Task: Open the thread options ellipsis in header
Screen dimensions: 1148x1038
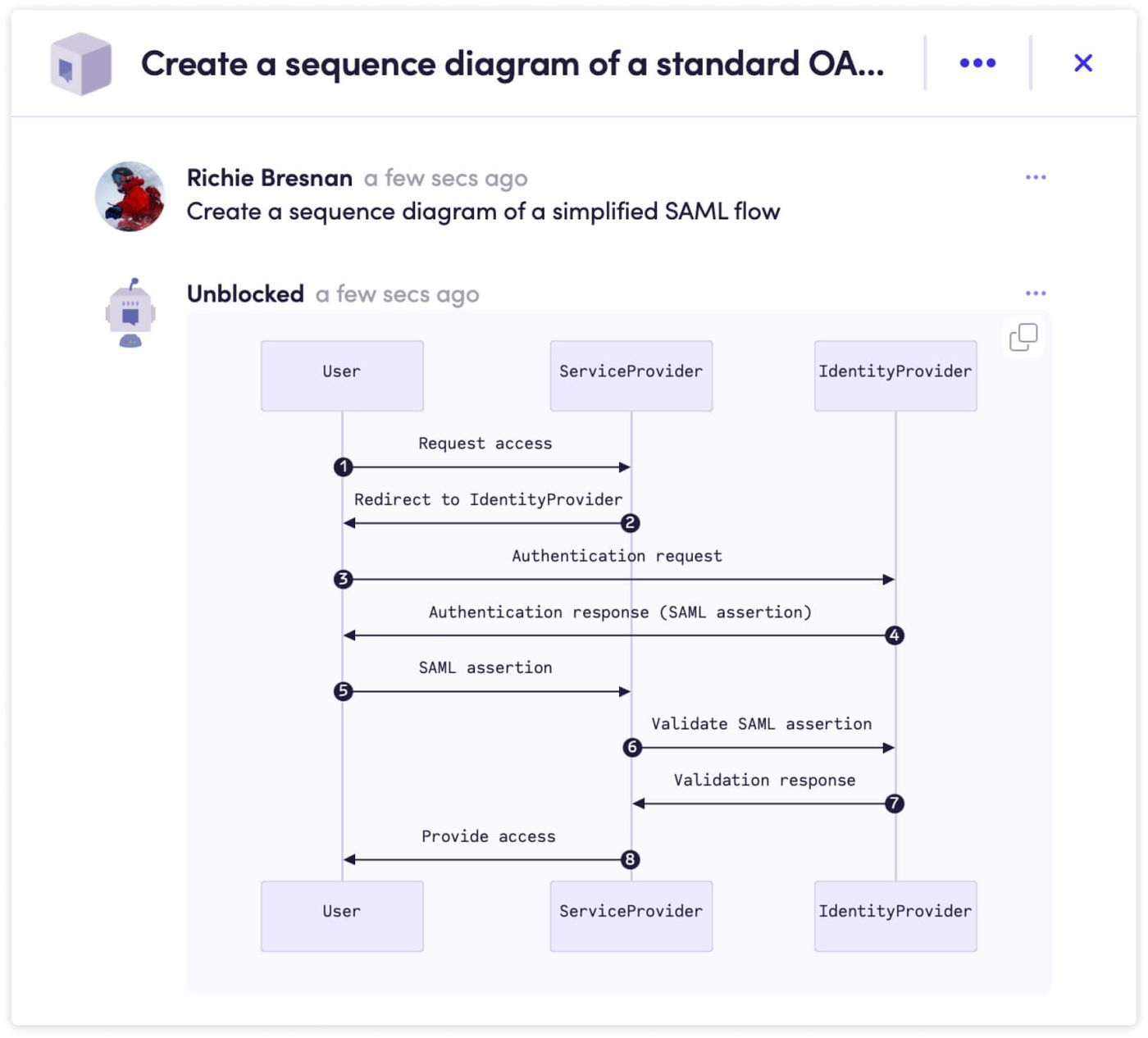Action: pyautogui.click(x=977, y=63)
